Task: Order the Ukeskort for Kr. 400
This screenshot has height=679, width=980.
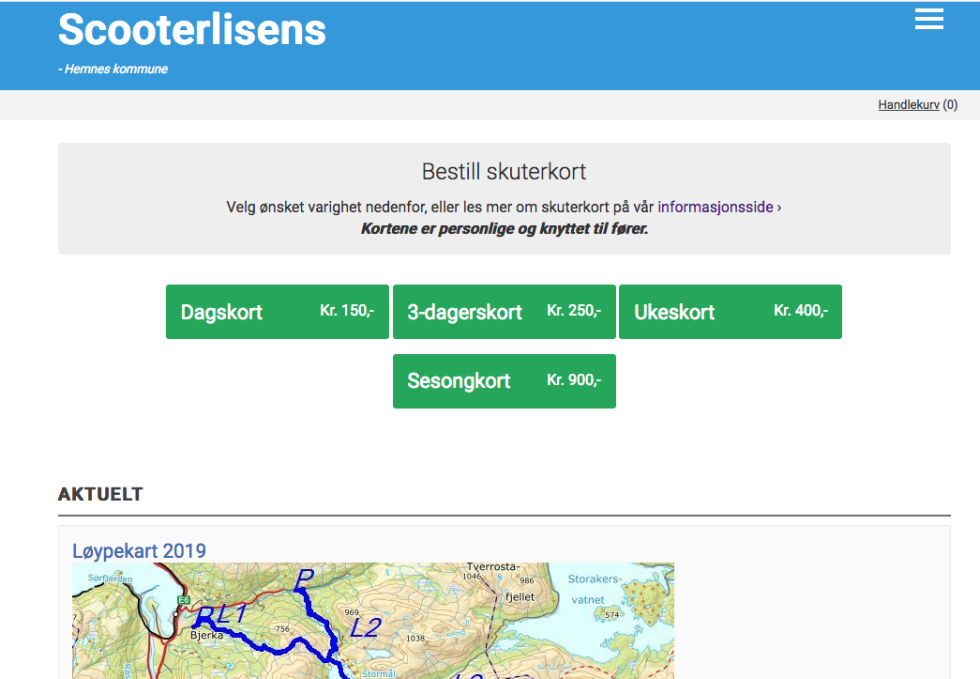Action: click(730, 312)
